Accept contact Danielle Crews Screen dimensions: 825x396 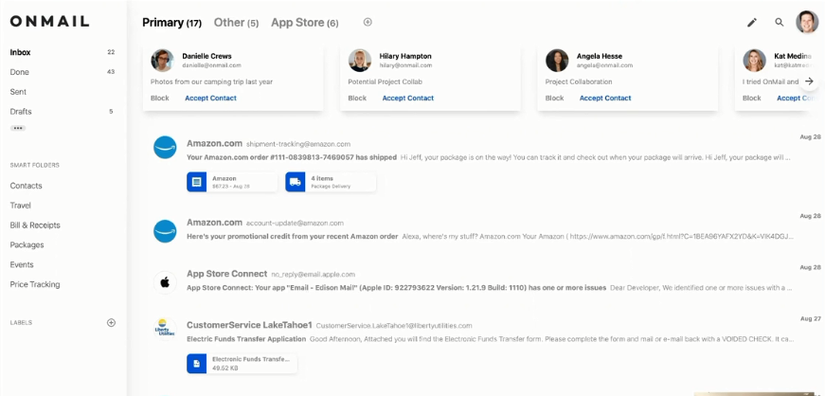coord(210,98)
